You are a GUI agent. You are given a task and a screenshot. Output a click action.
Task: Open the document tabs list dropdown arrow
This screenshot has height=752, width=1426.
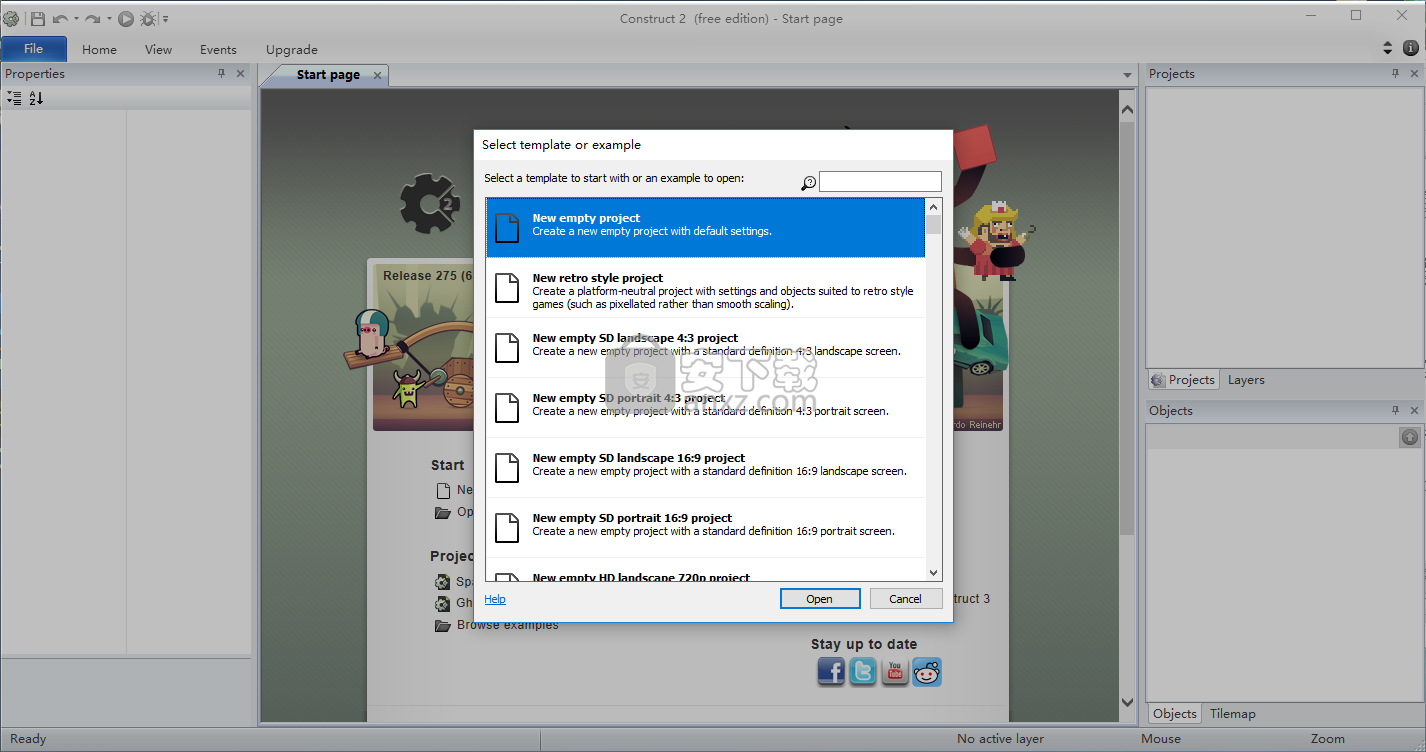click(x=1127, y=76)
